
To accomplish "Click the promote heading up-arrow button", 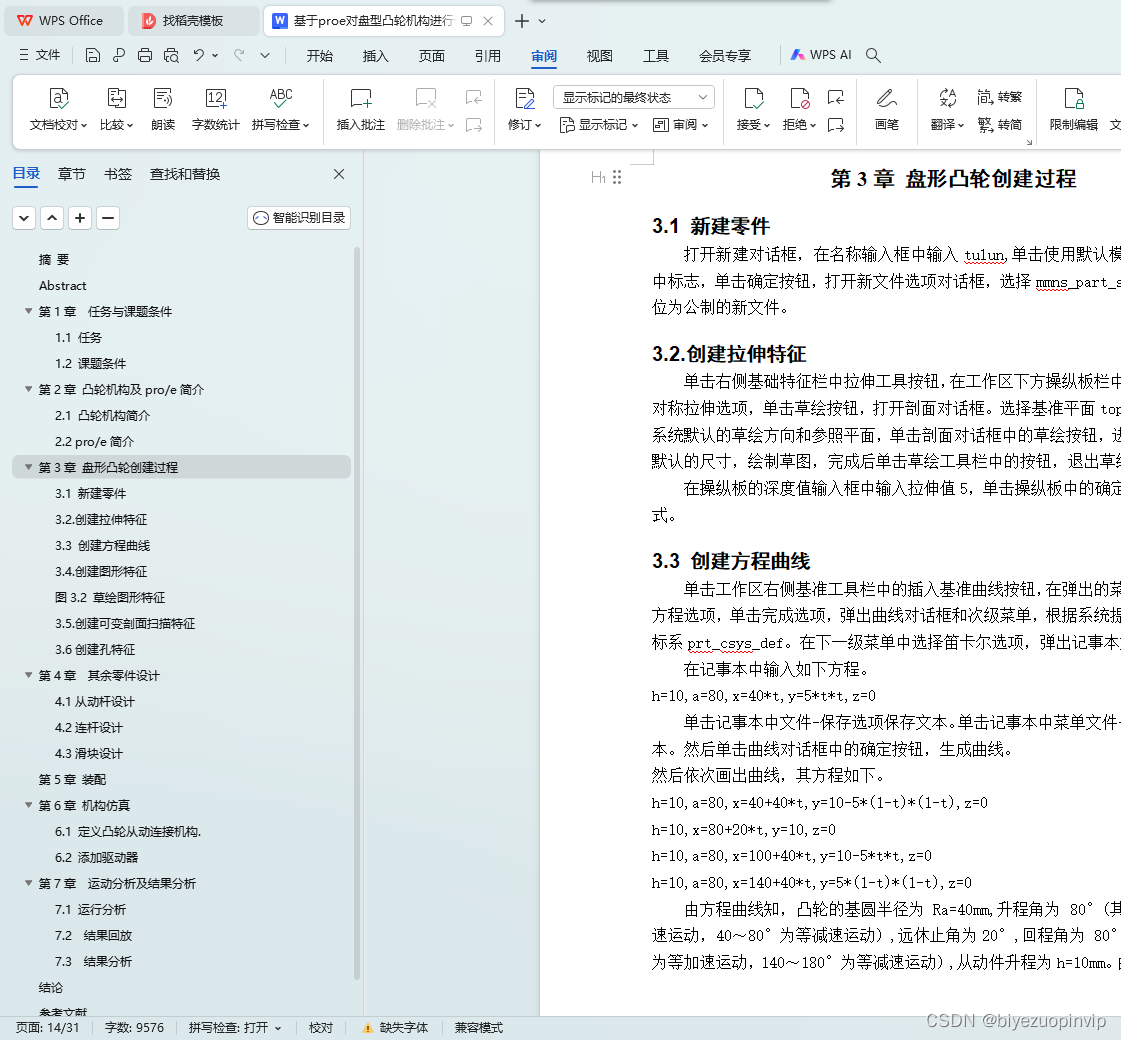I will tap(52, 218).
